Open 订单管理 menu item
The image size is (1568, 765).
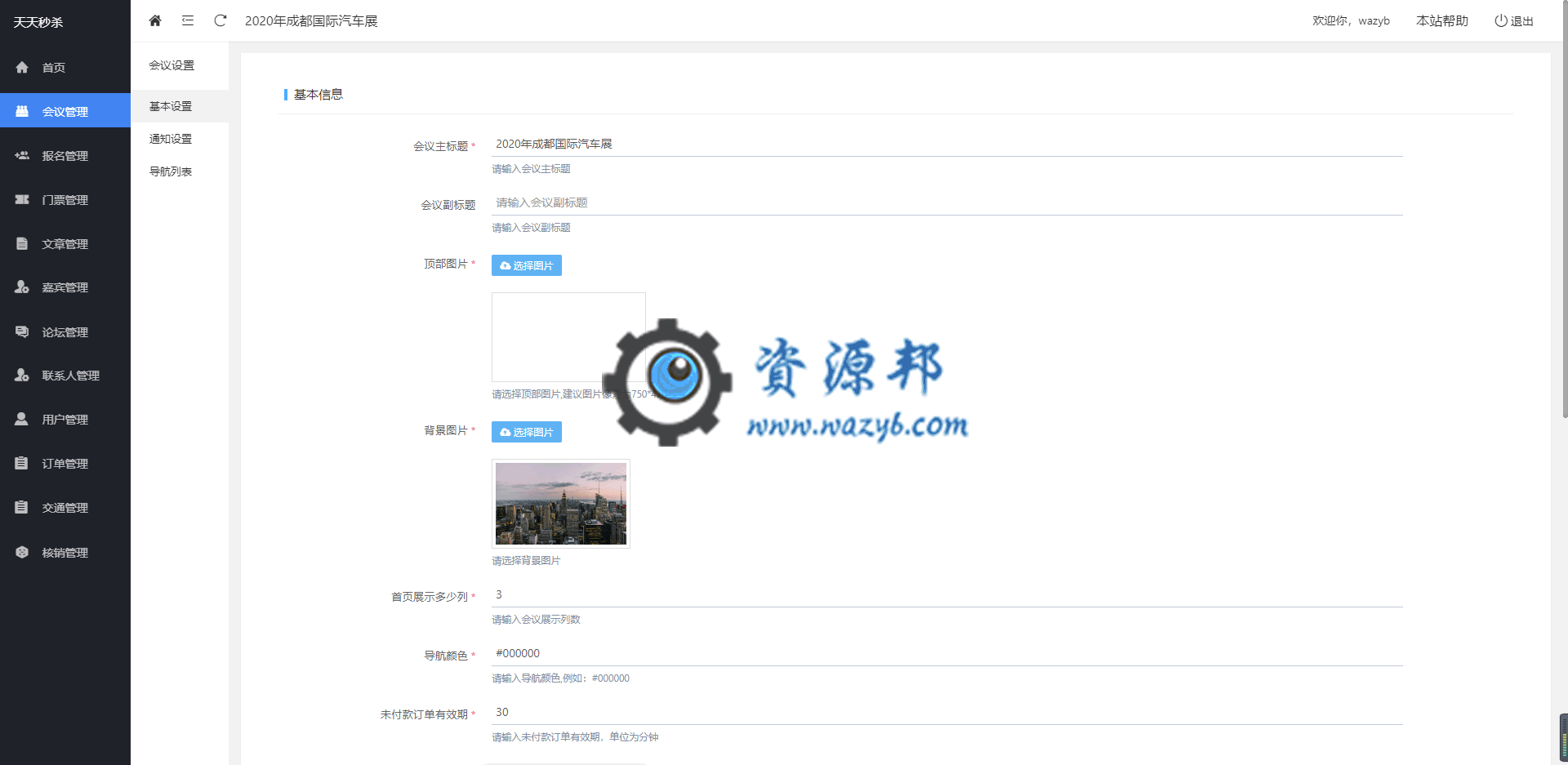click(x=65, y=464)
